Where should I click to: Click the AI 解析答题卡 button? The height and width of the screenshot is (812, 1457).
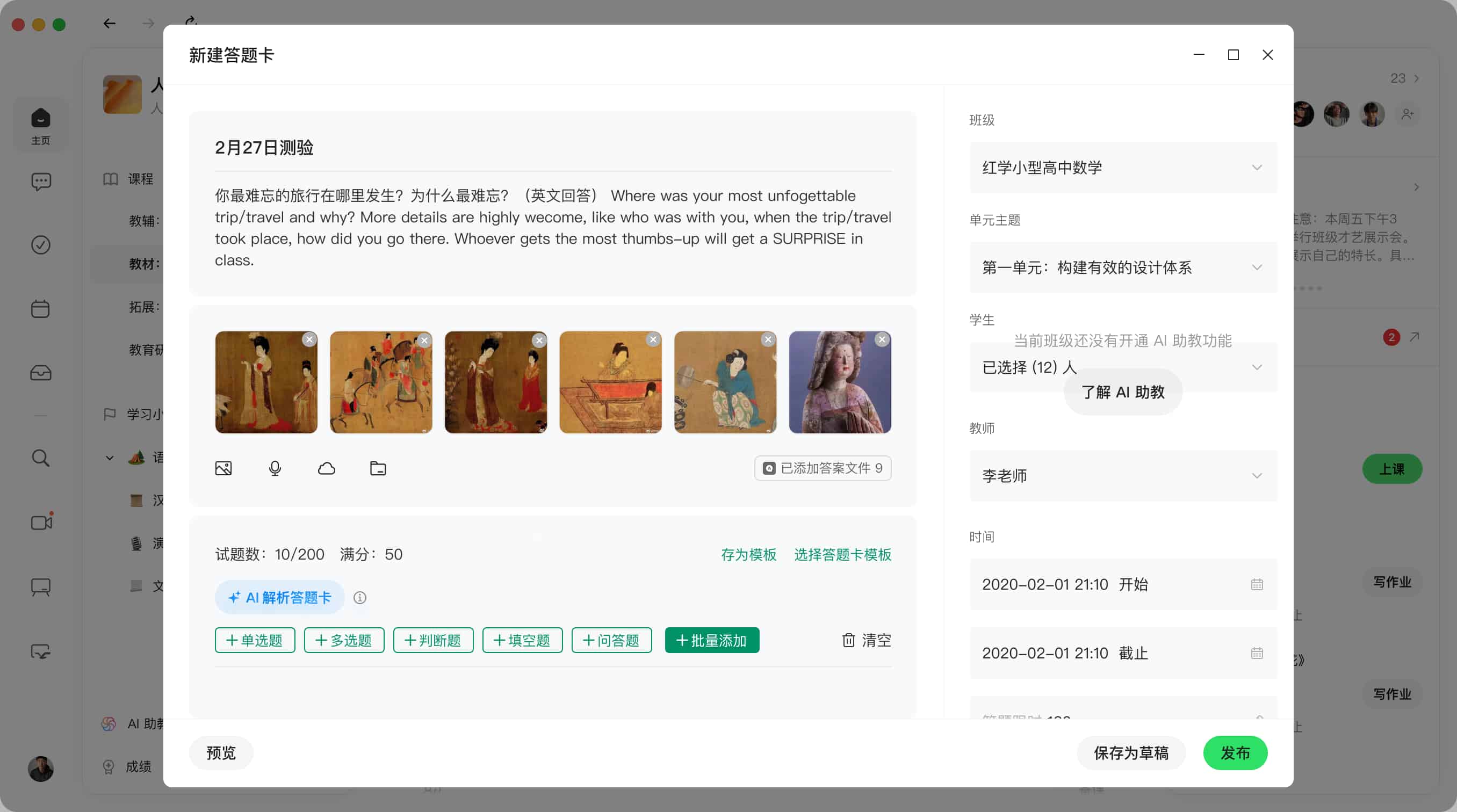click(x=279, y=598)
